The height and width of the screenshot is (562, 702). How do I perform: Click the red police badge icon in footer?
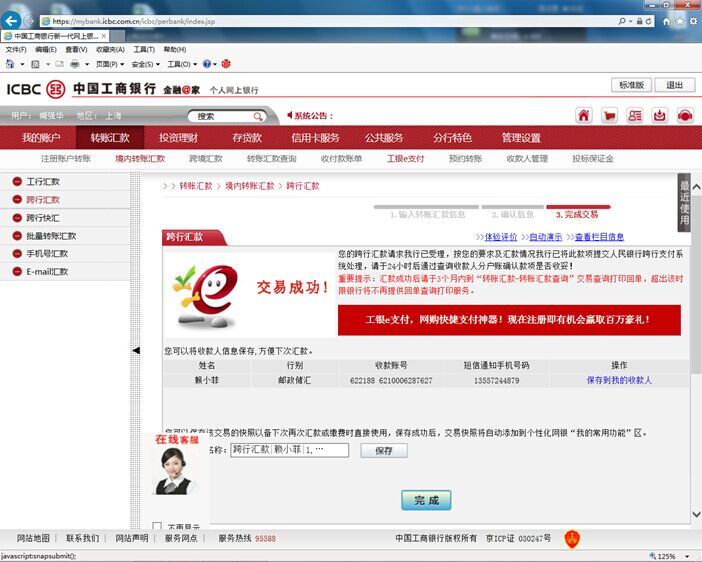(572, 538)
